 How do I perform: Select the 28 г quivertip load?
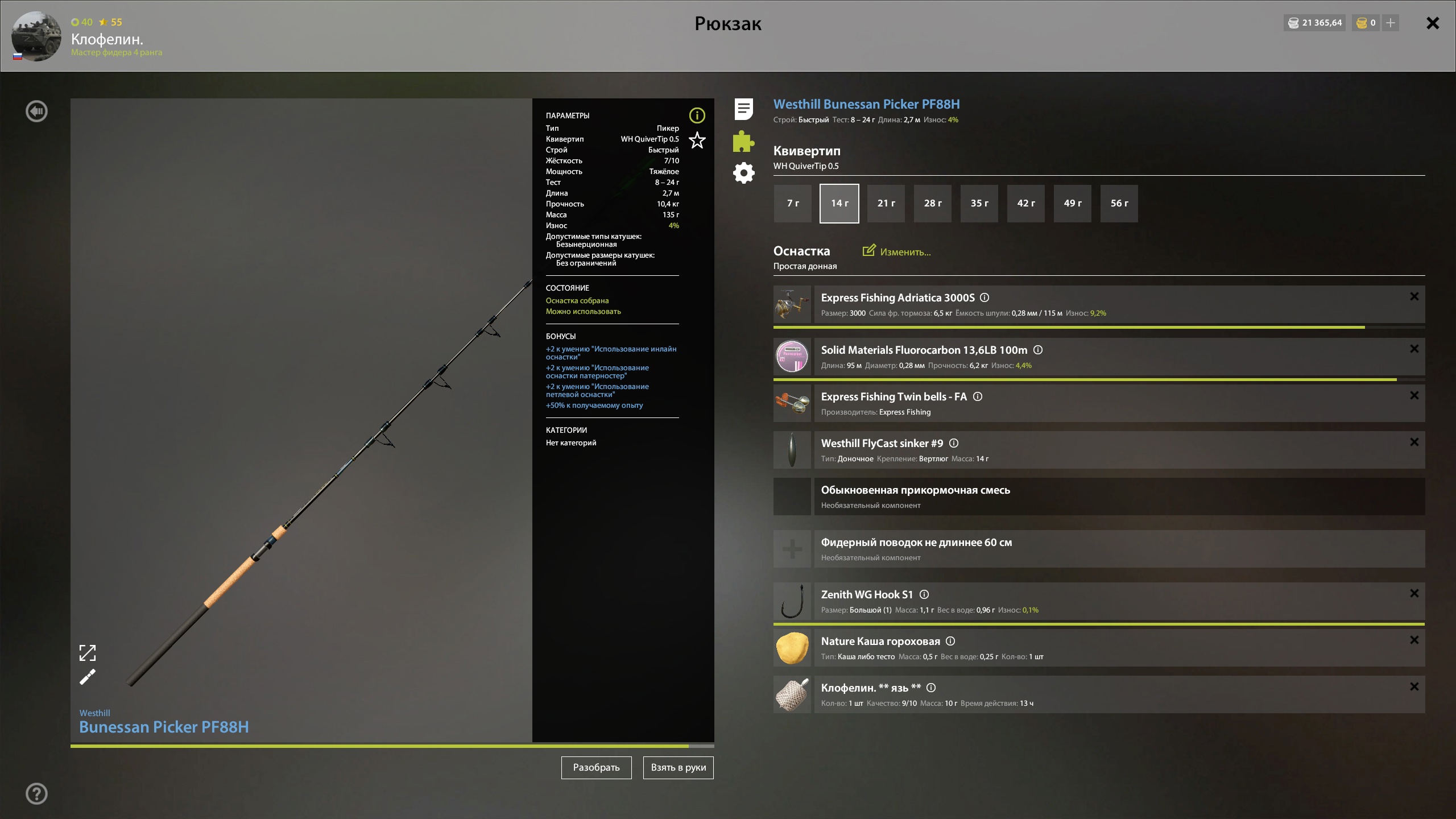coord(932,203)
